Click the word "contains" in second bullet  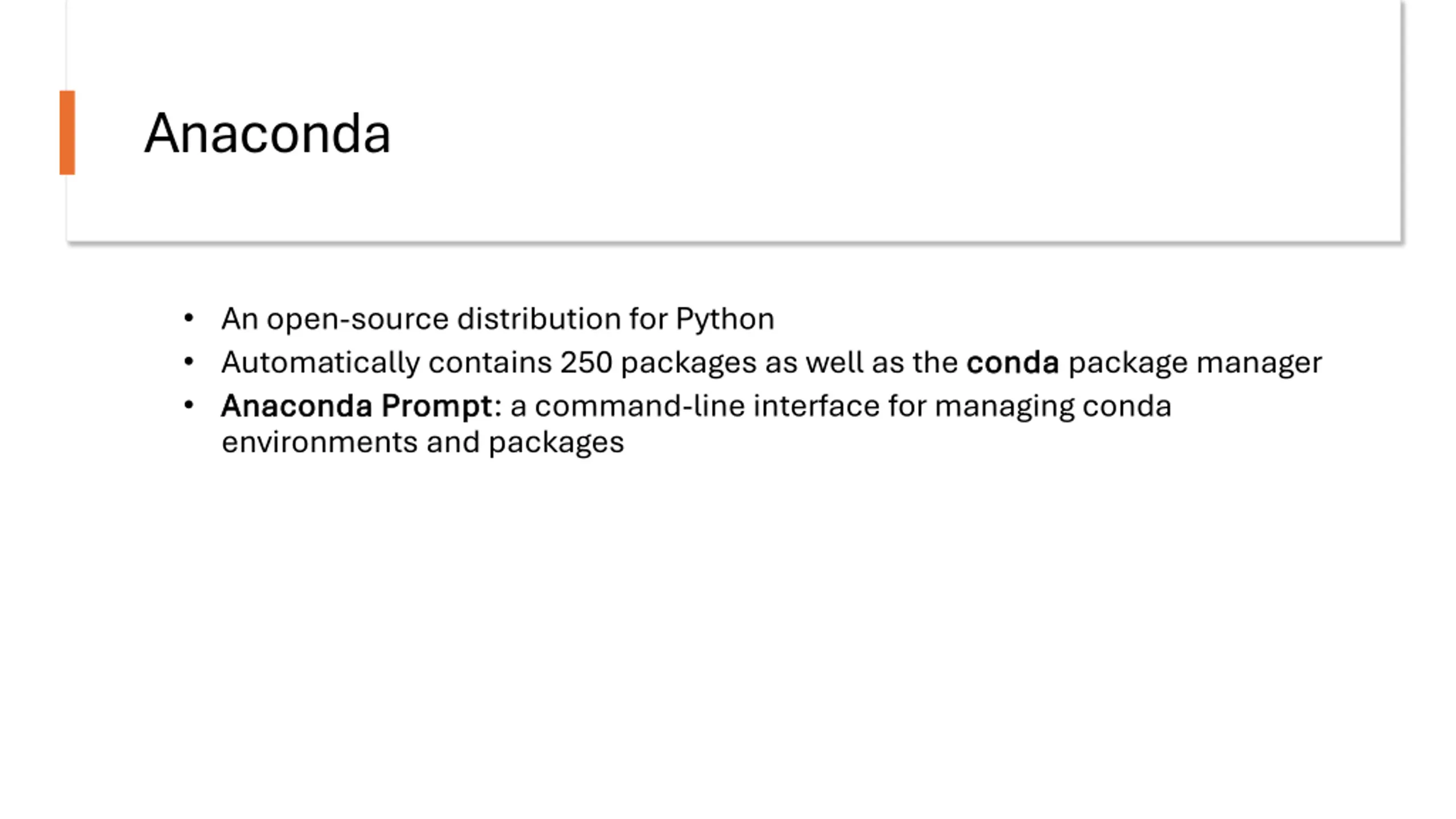(490, 363)
